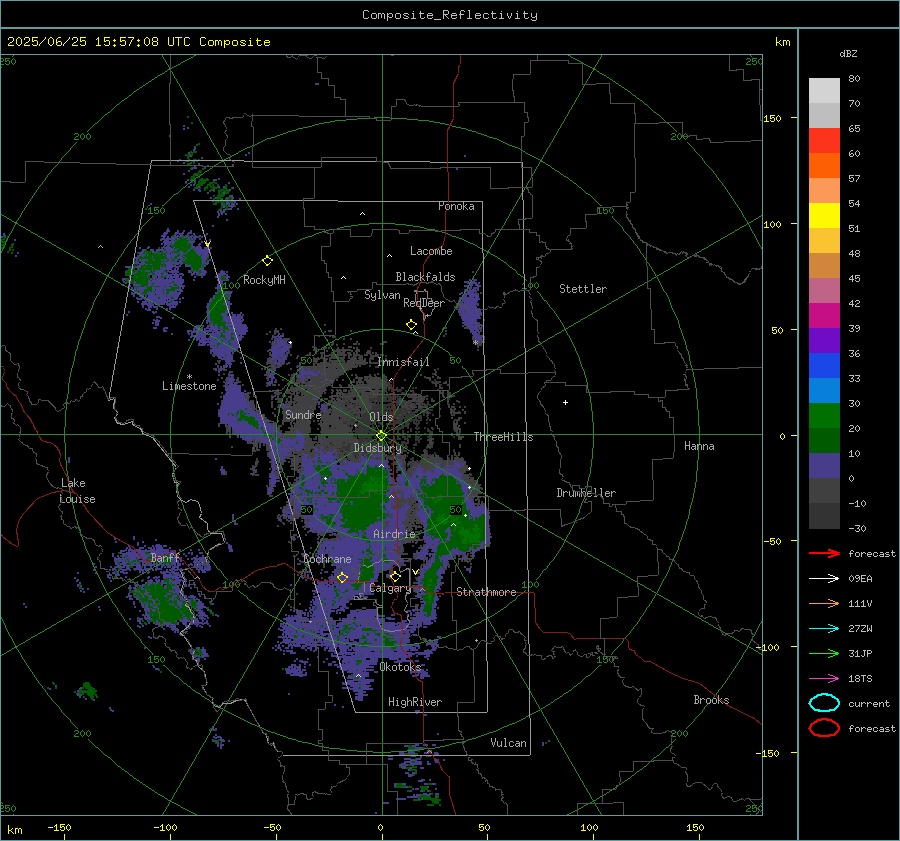Screen dimensions: 900x841
Task: Select the 36 dBZ purple color swatch
Action: 824,340
